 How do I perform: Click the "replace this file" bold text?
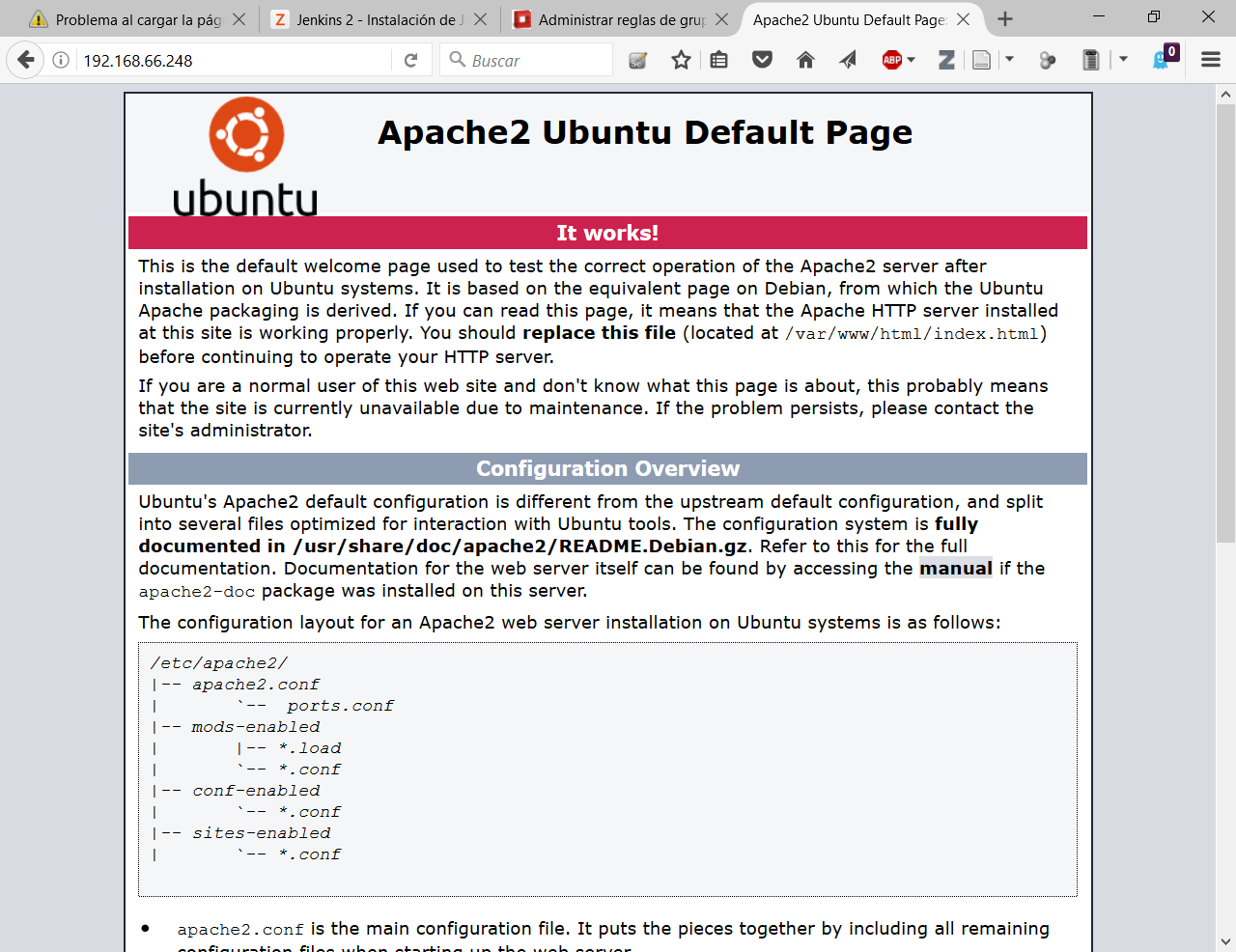click(x=599, y=333)
